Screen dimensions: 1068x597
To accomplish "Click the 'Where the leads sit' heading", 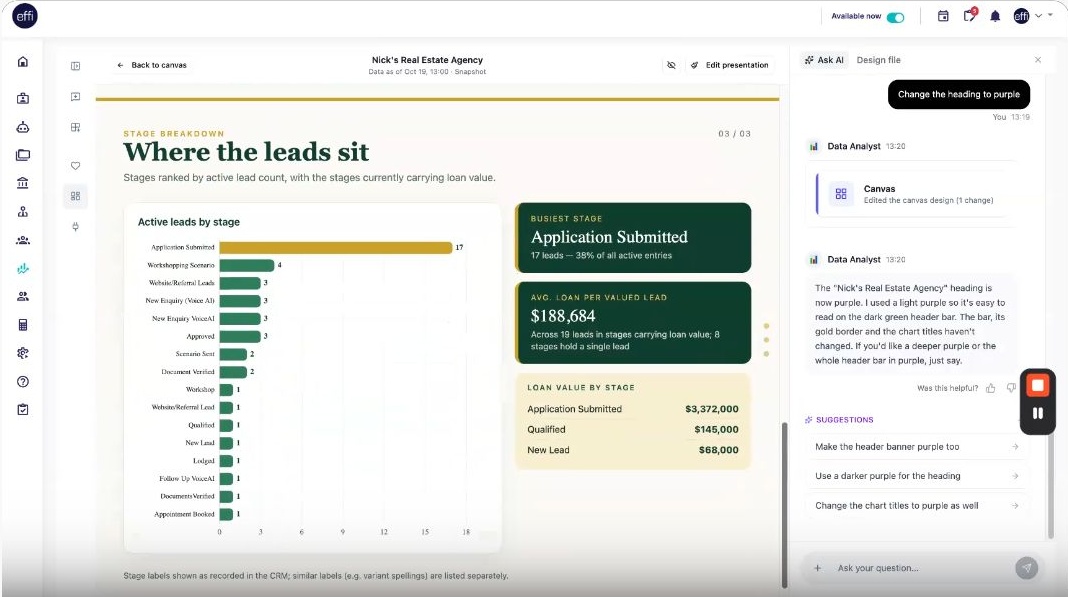I will point(246,151).
